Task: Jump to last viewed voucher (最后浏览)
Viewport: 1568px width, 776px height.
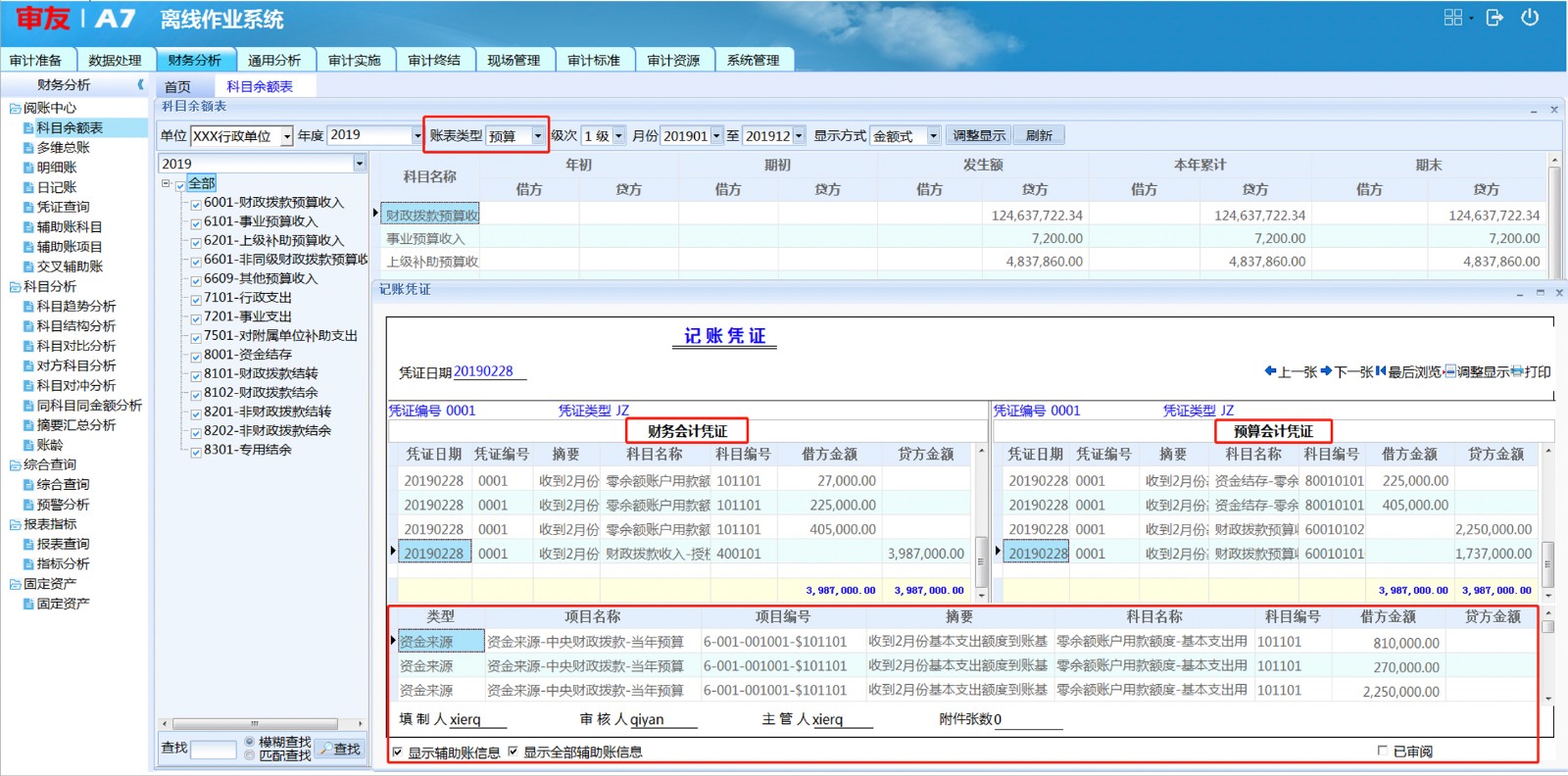Action: [1407, 372]
